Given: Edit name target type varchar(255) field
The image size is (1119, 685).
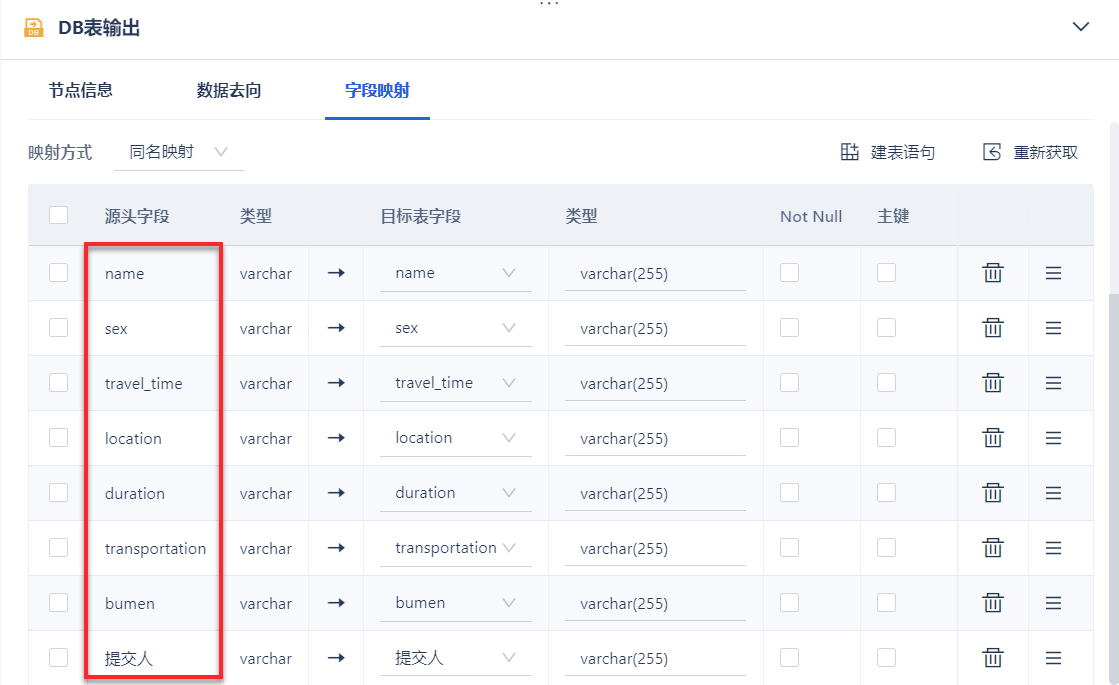Looking at the screenshot, I should (655, 274).
